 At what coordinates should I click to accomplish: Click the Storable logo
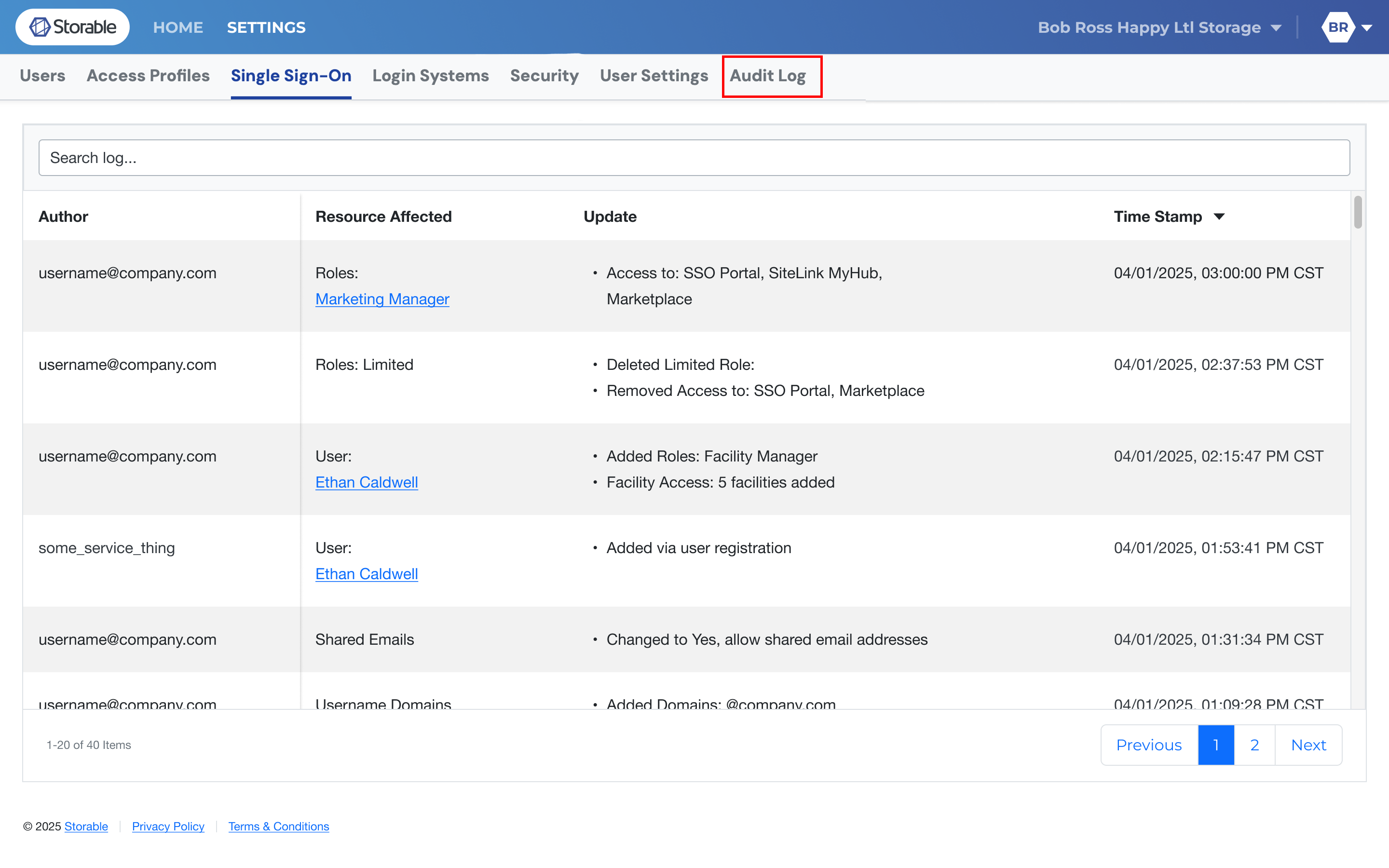pyautogui.click(x=72, y=27)
